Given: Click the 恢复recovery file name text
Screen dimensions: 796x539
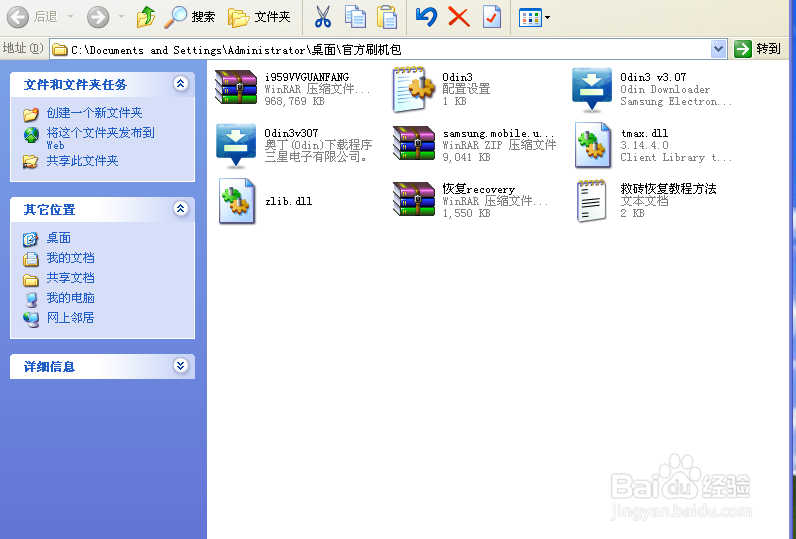Looking at the screenshot, I should [478, 189].
